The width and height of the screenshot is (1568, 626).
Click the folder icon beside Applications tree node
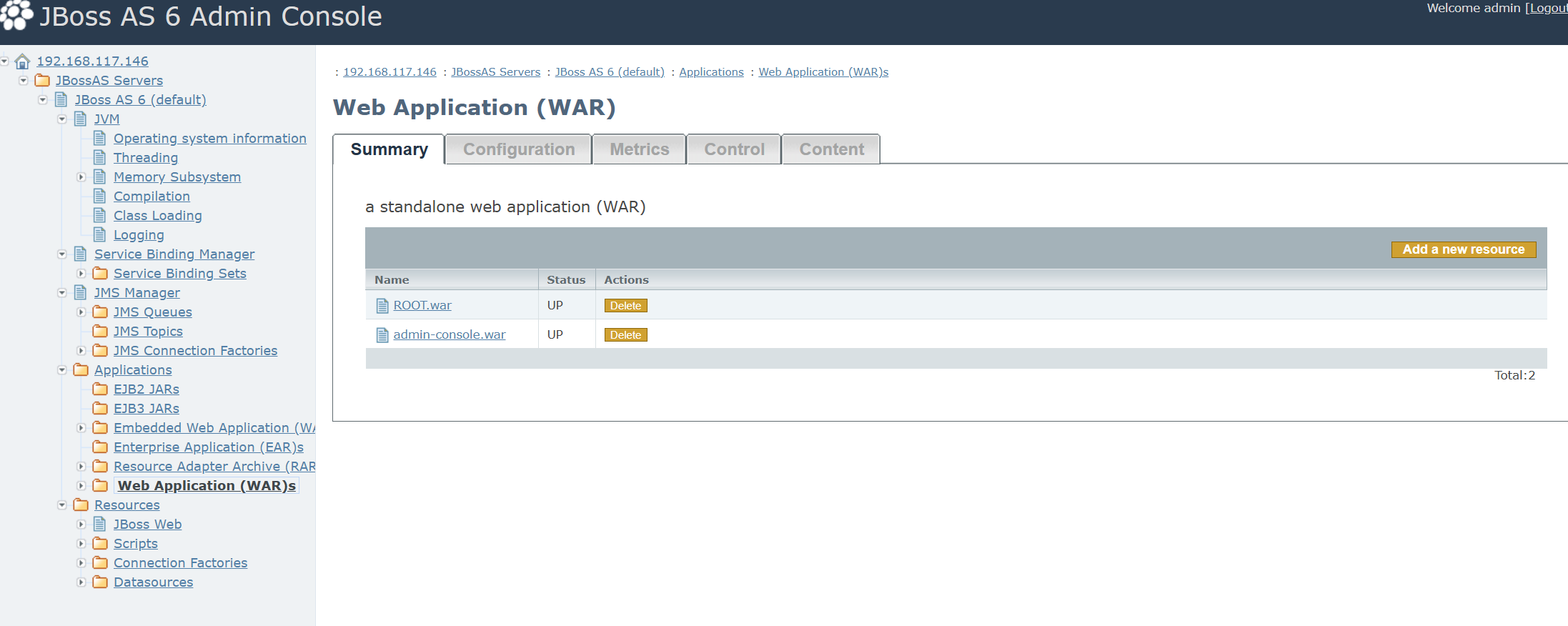(x=81, y=369)
